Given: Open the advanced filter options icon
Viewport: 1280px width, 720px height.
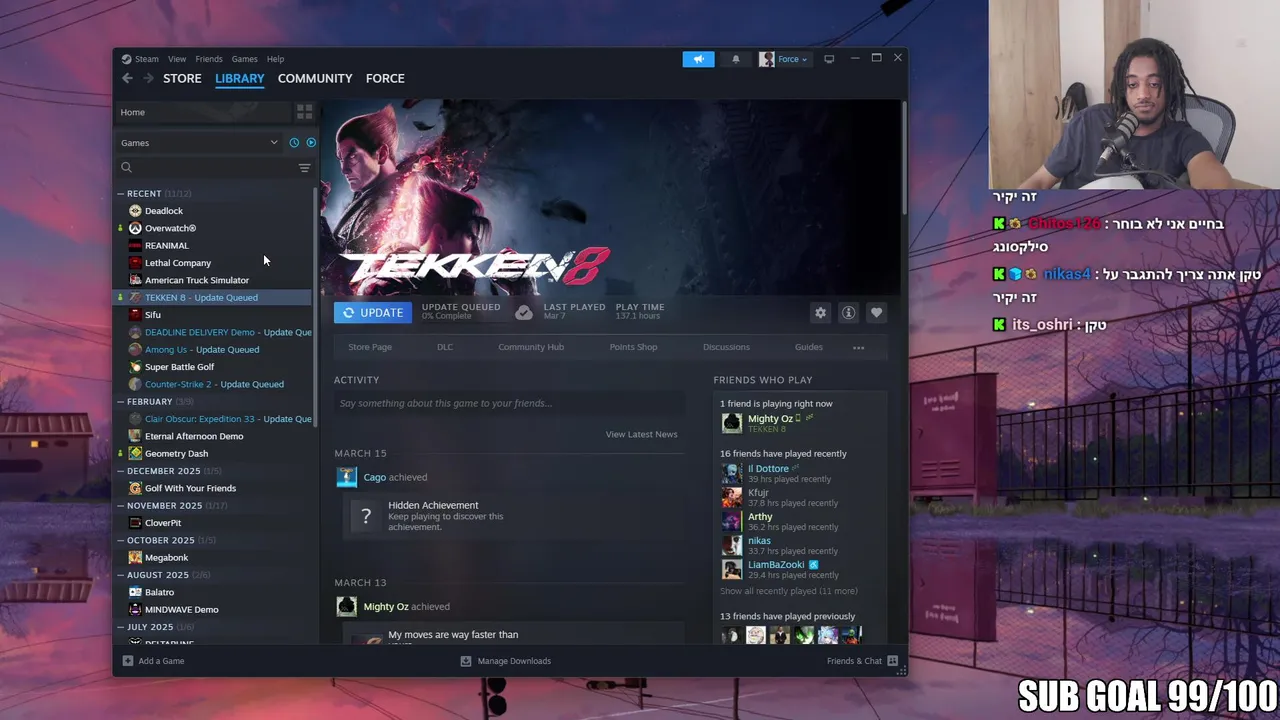Looking at the screenshot, I should [x=304, y=168].
